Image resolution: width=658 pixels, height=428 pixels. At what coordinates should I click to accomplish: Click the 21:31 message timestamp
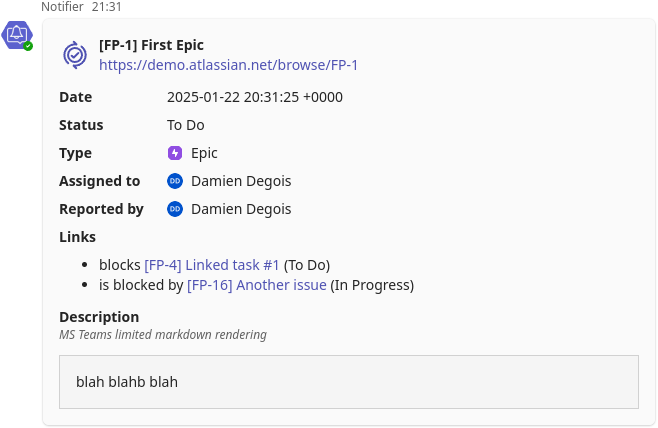pos(107,7)
